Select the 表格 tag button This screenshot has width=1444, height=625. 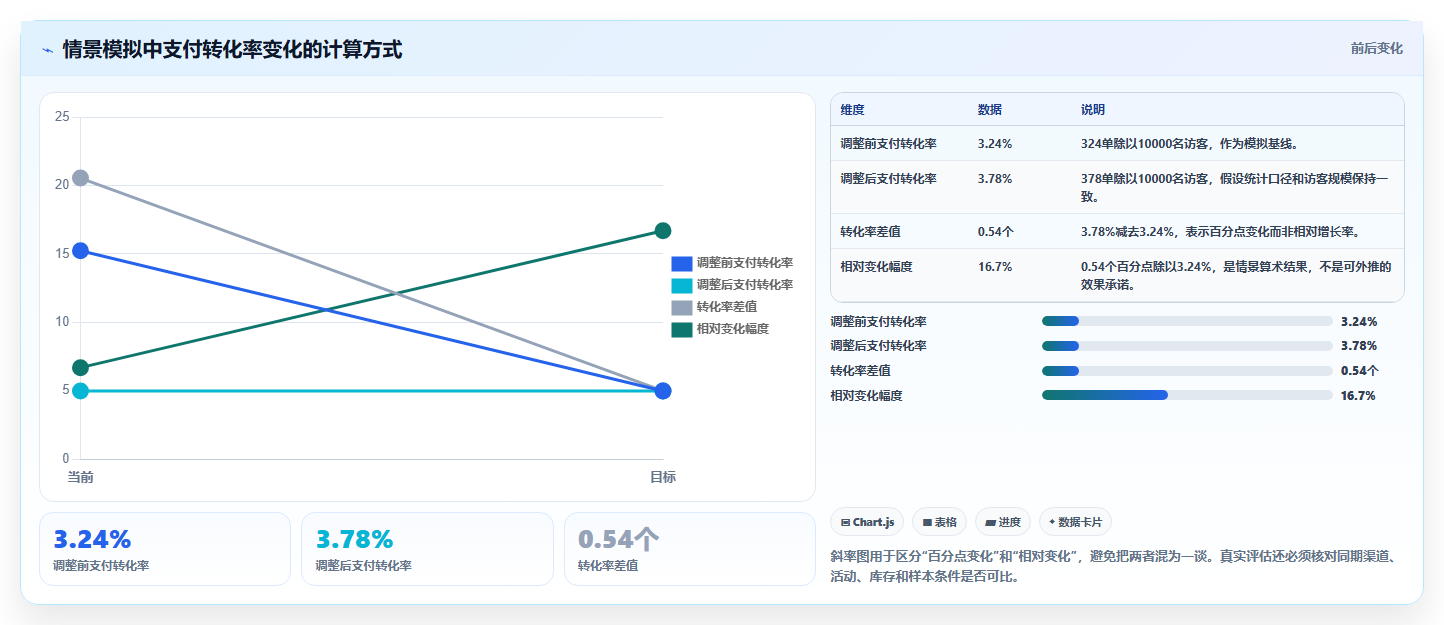point(939,522)
